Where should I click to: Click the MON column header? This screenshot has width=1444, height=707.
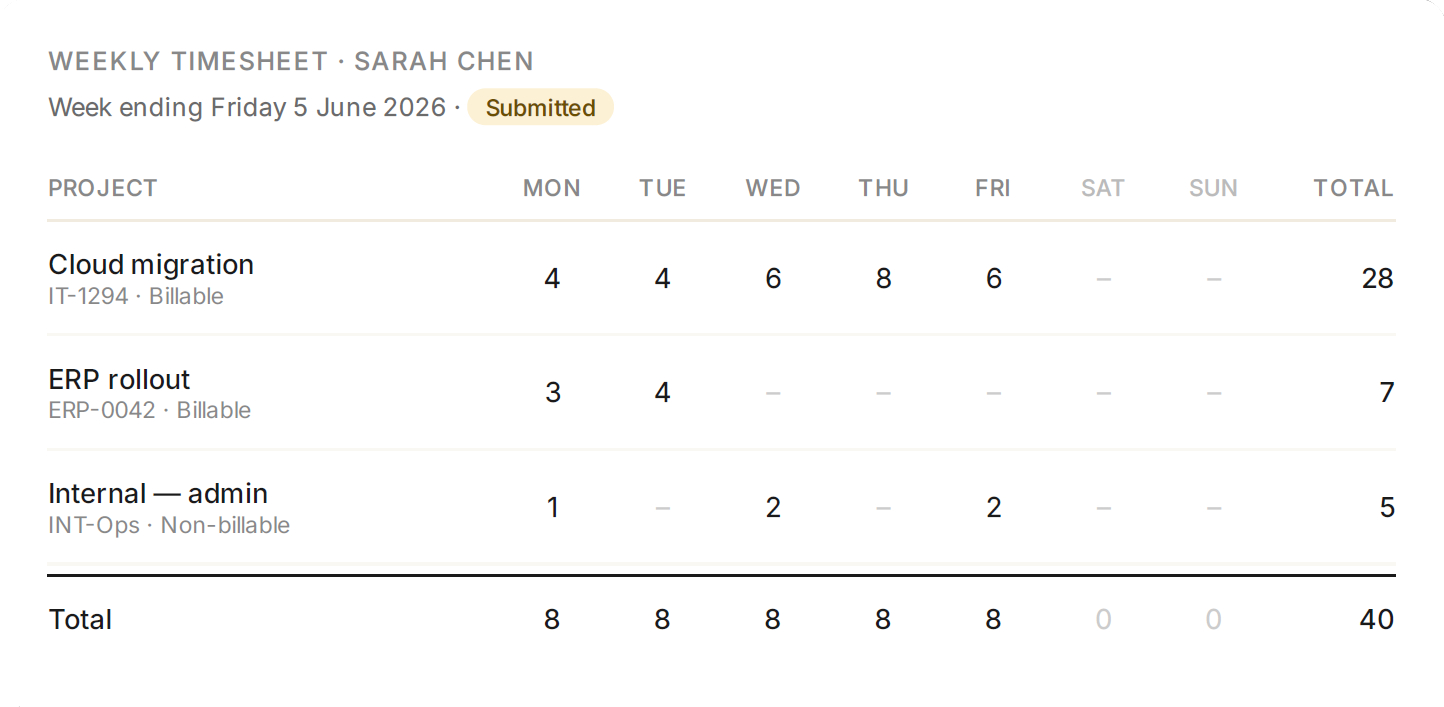tap(552, 188)
